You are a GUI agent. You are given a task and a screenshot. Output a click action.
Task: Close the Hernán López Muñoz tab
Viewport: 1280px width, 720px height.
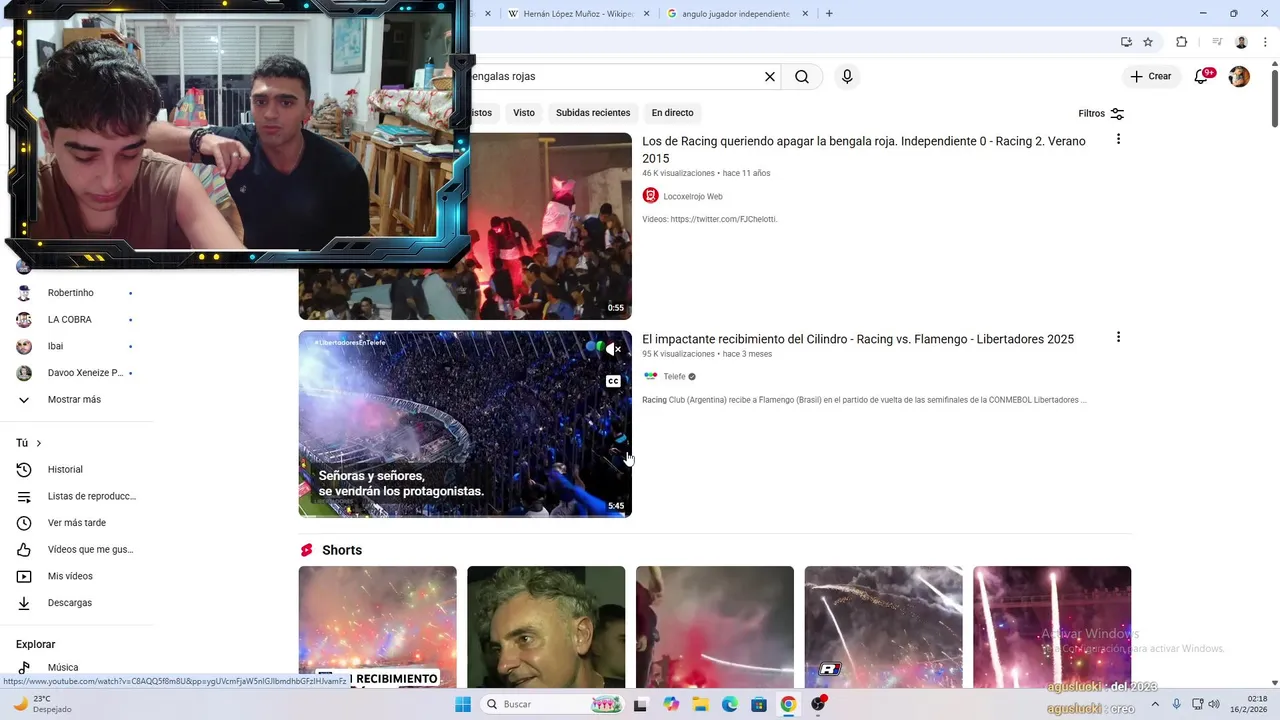tap(646, 14)
